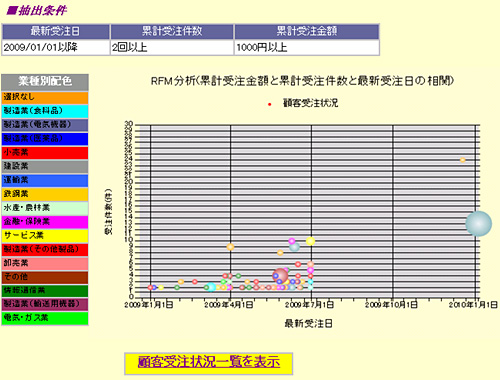Pick the bright green 電気・ガス業 swatch
Screen dimensions: 500x380
tap(45, 318)
